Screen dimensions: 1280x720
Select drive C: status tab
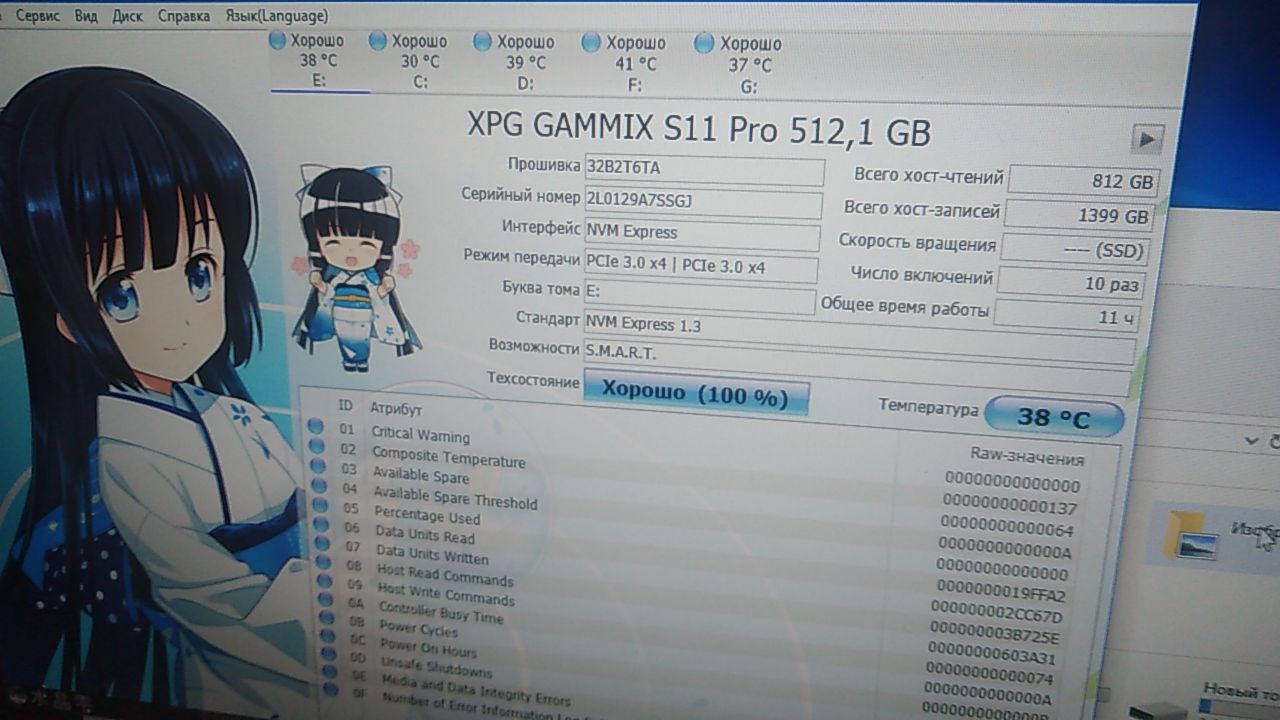point(420,62)
